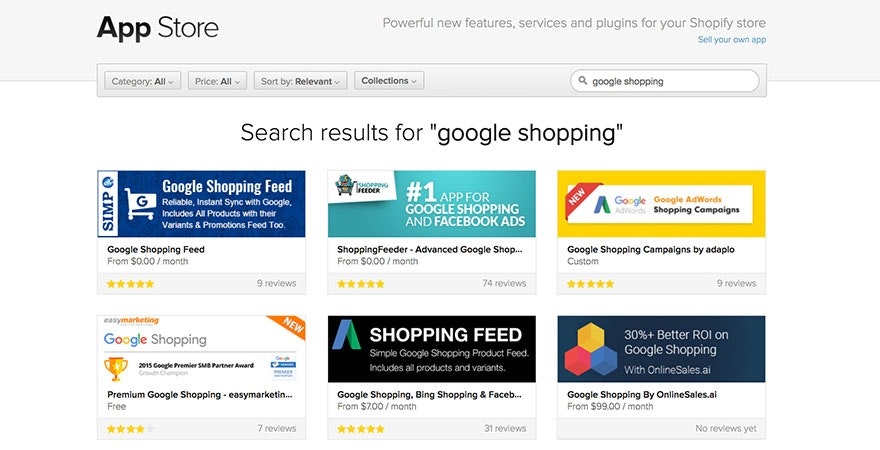Open easymarketing Google Shopping banner
Screen dimensions: 880x450
(201, 349)
